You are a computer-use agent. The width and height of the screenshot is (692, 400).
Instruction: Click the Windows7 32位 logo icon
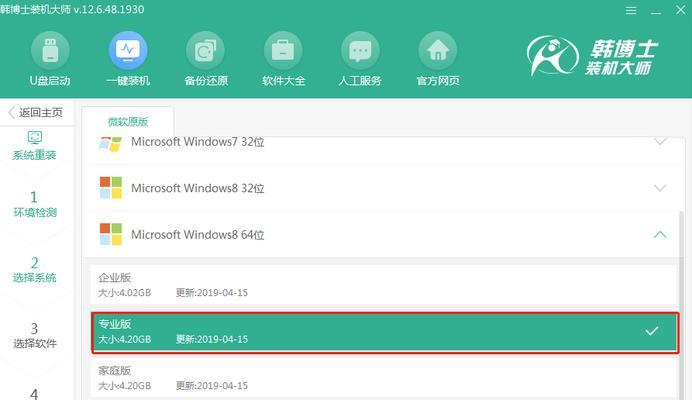pyautogui.click(x=110, y=144)
